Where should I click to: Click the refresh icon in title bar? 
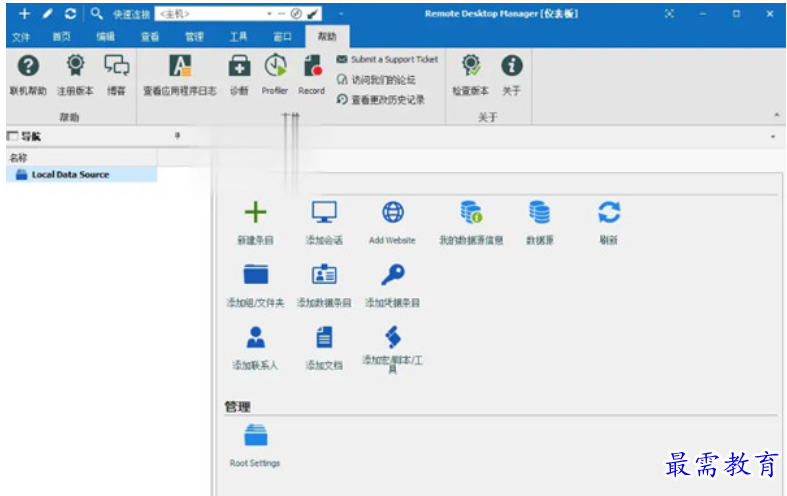point(70,14)
